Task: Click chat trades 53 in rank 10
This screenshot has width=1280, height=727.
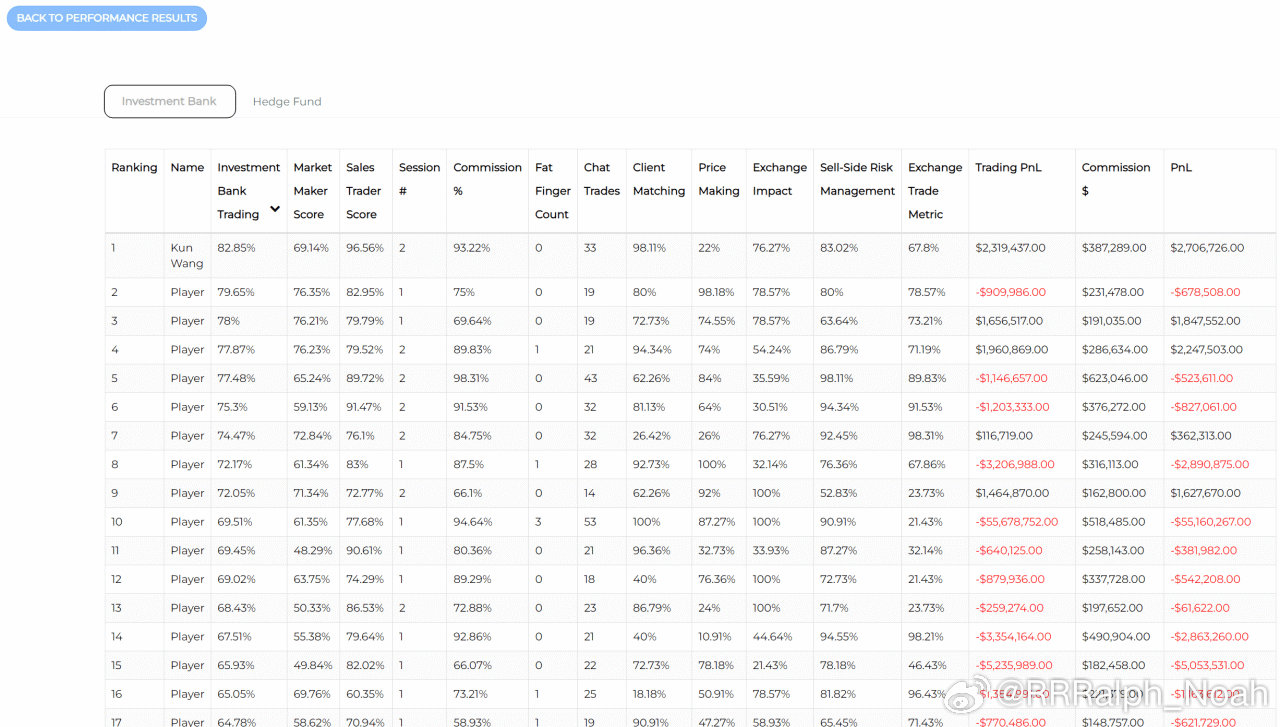Action: point(591,522)
